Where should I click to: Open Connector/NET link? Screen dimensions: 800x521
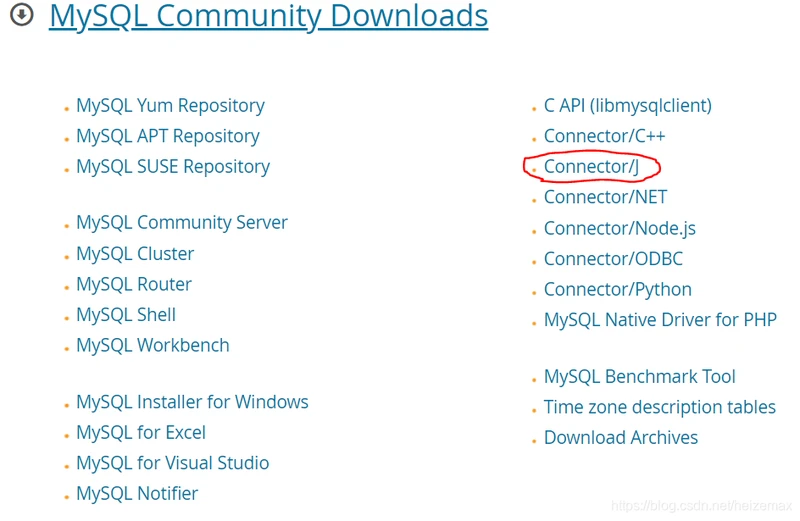[x=606, y=197]
